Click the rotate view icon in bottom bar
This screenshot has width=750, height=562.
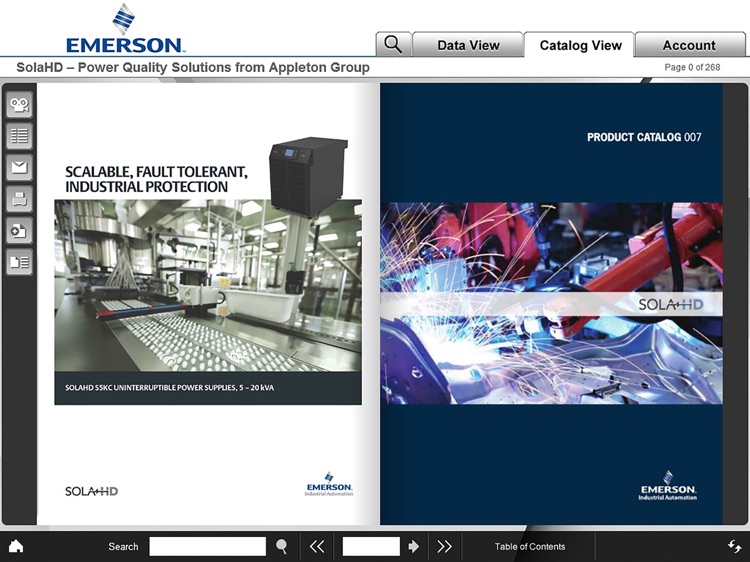[734, 546]
